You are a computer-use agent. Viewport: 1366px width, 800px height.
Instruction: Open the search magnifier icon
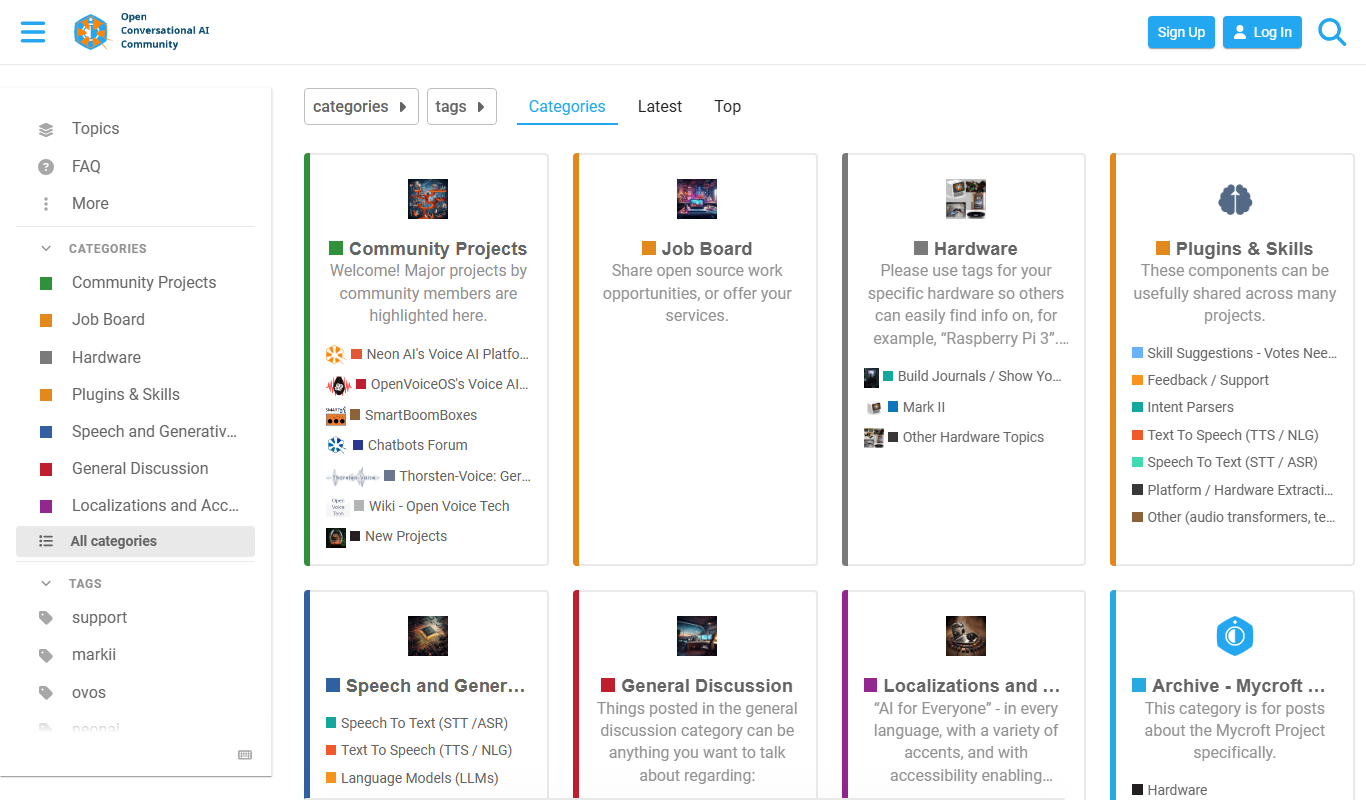click(1332, 32)
